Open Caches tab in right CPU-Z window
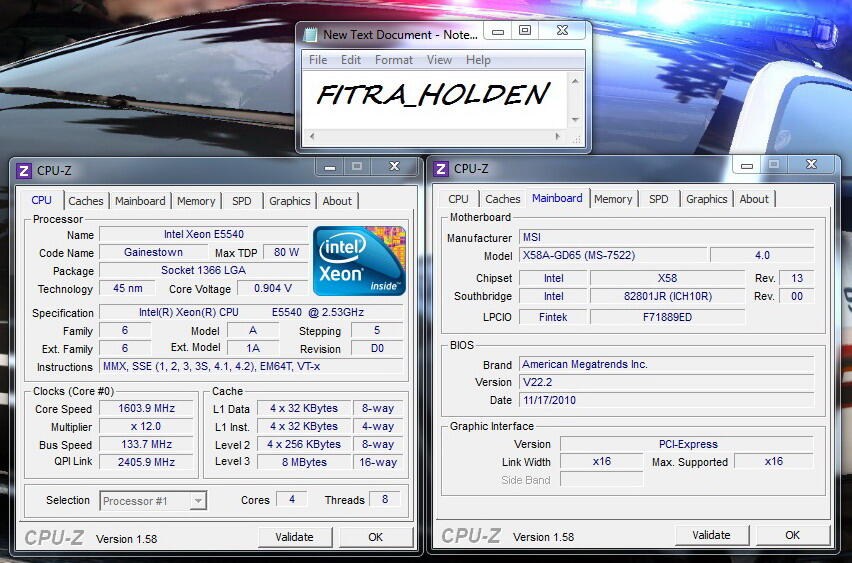This screenshot has width=852, height=563. pos(503,199)
